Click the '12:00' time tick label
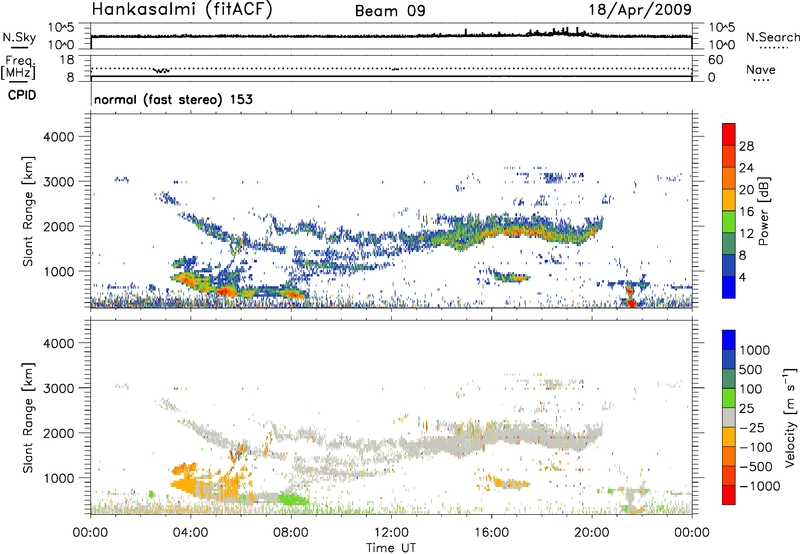The image size is (800, 554). tap(391, 533)
